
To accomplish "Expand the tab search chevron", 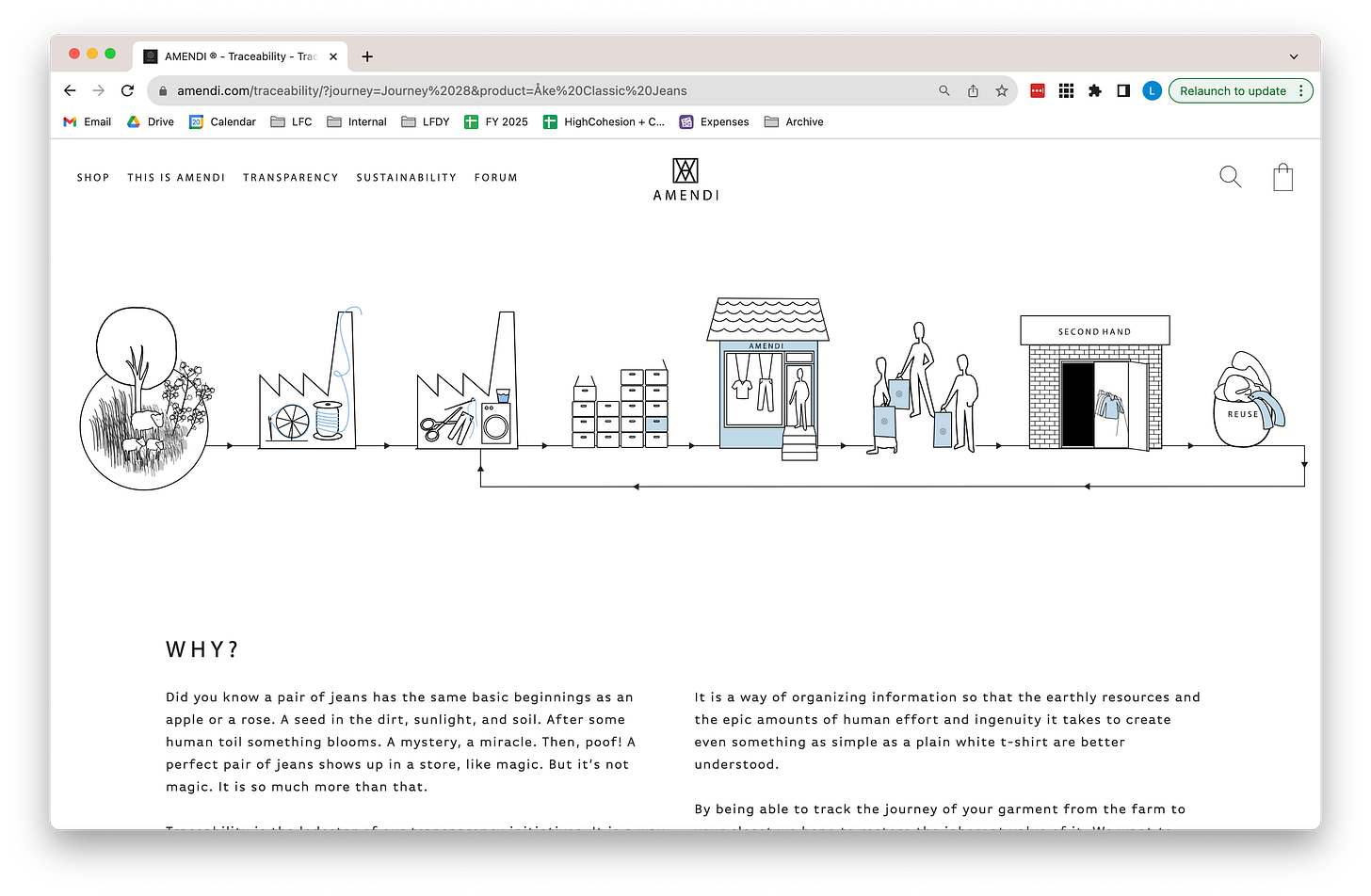I will tap(1294, 56).
